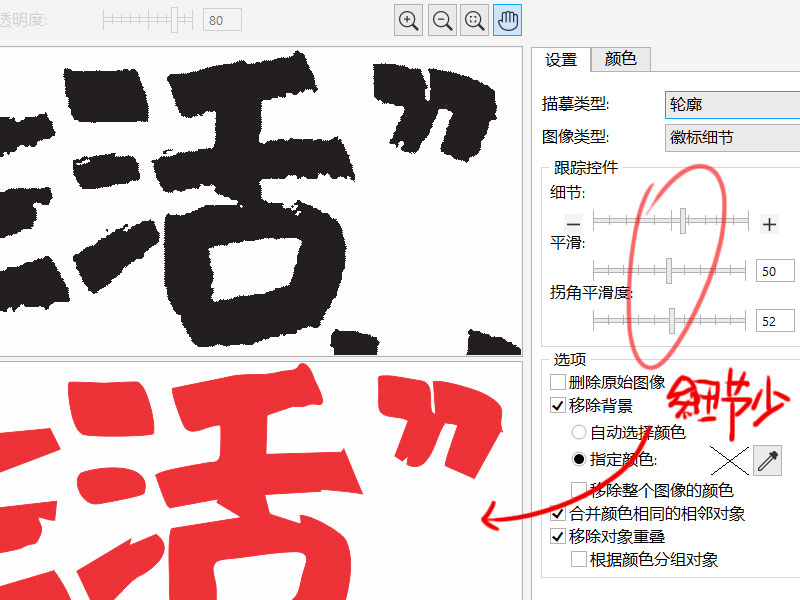The height and width of the screenshot is (600, 800).
Task: Switch to the 颜色 tab
Action: pyautogui.click(x=620, y=59)
